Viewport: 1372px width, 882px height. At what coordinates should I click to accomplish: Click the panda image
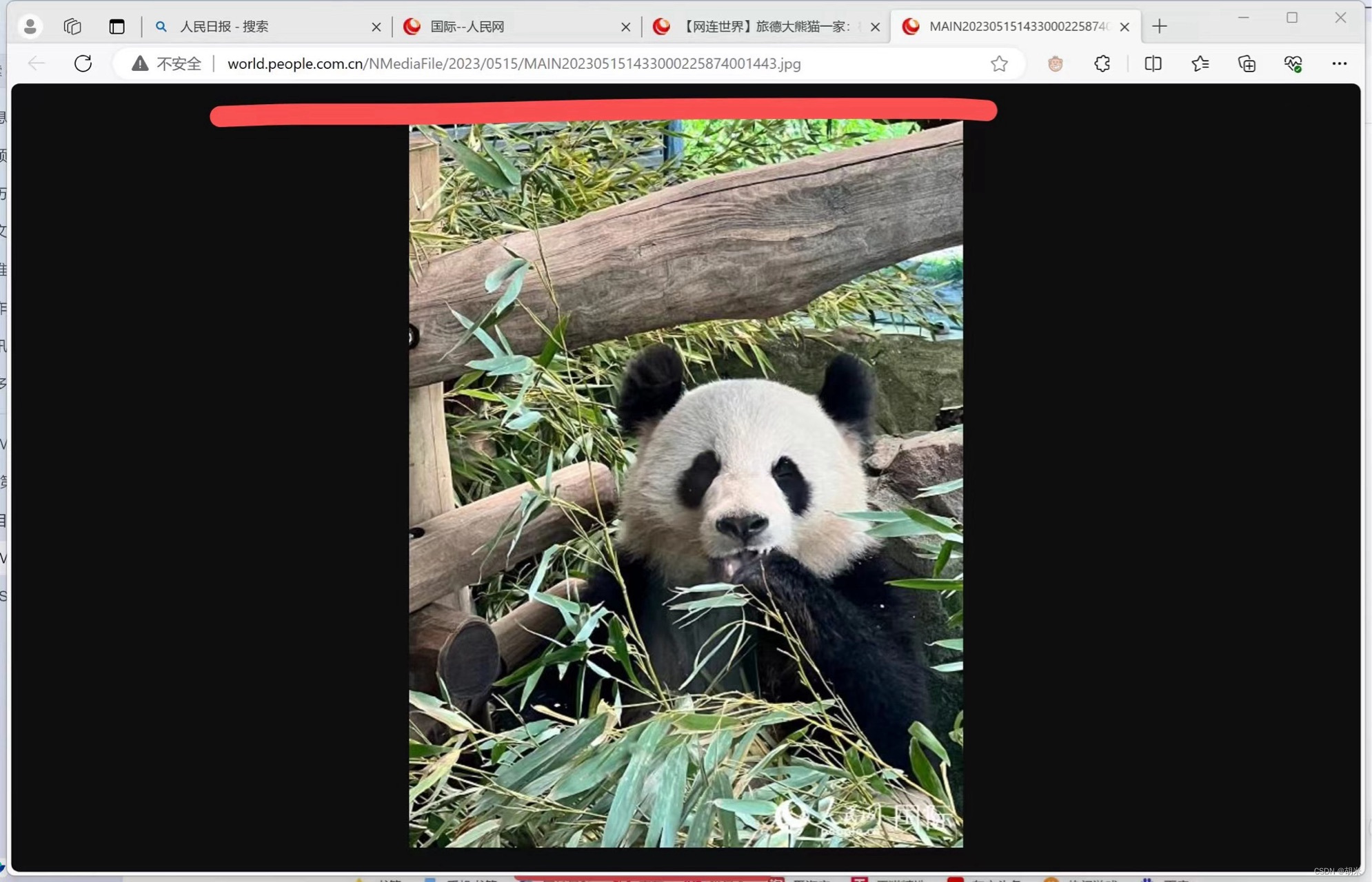tap(685, 482)
